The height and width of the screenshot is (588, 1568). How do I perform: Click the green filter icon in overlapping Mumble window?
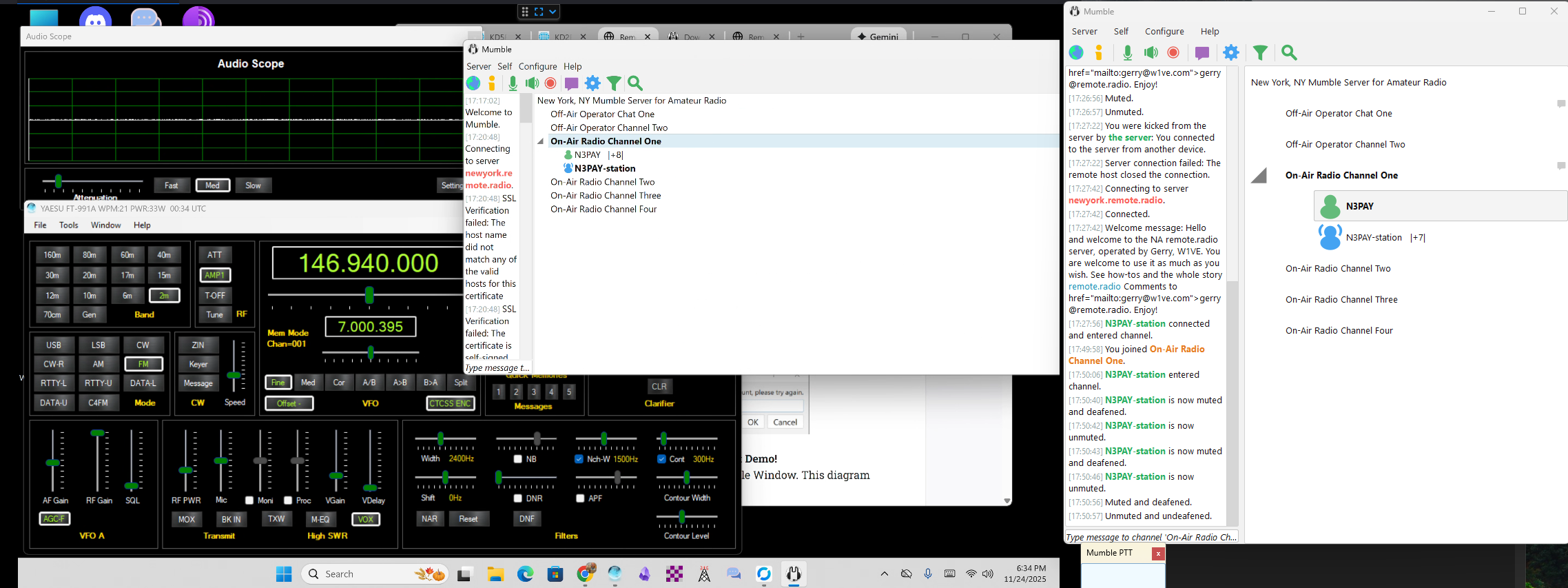pos(613,83)
